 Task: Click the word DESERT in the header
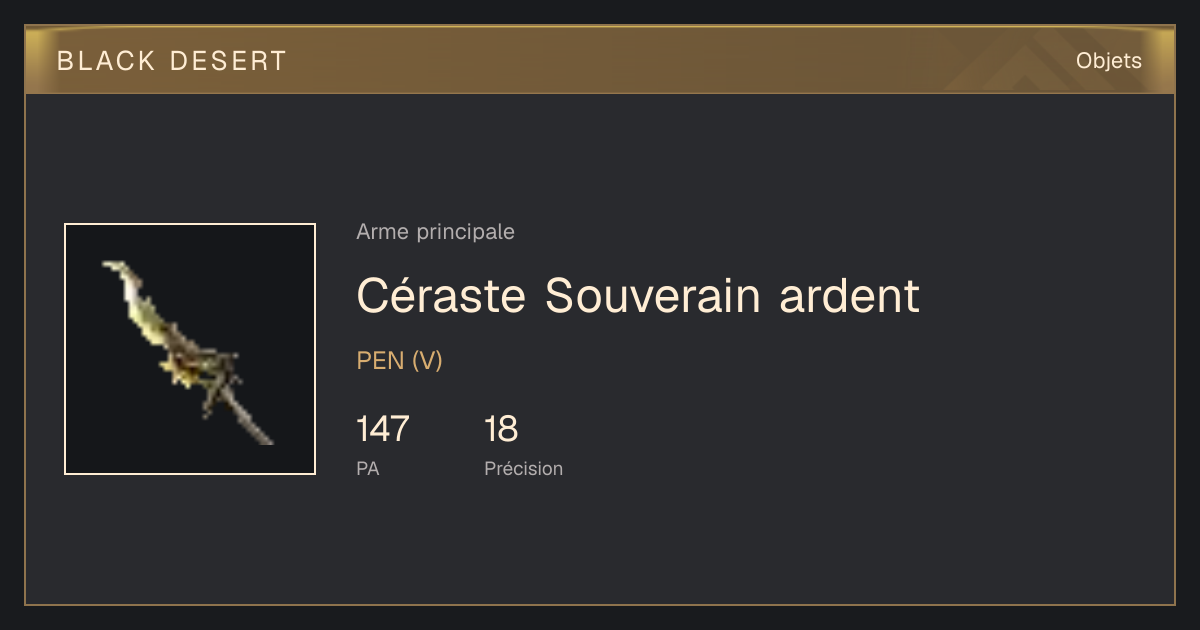click(x=229, y=61)
